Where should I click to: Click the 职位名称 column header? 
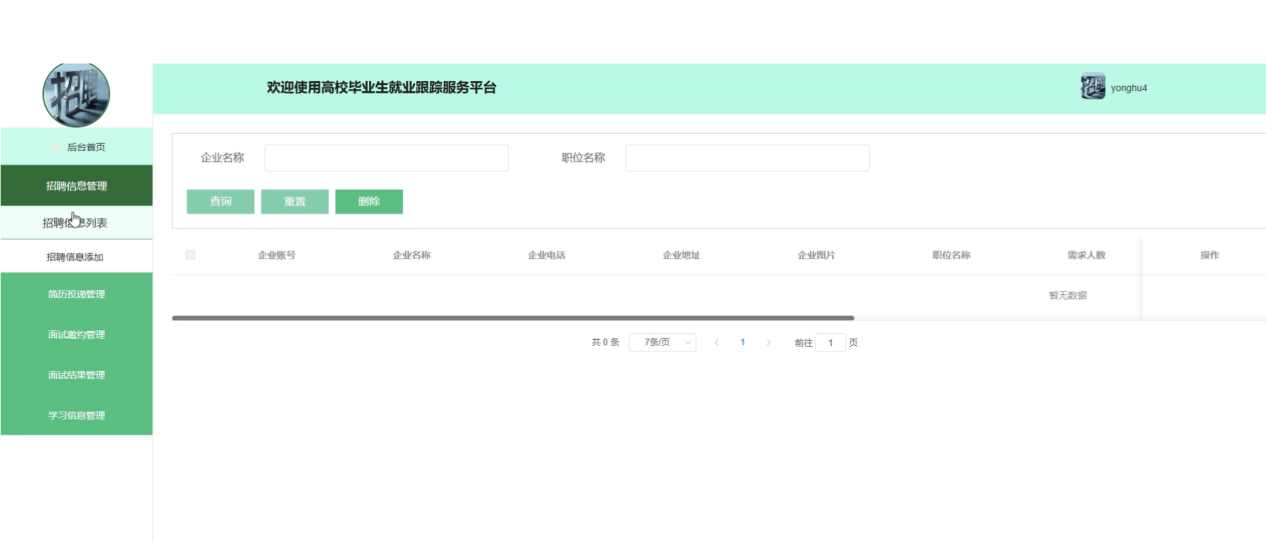tap(951, 256)
